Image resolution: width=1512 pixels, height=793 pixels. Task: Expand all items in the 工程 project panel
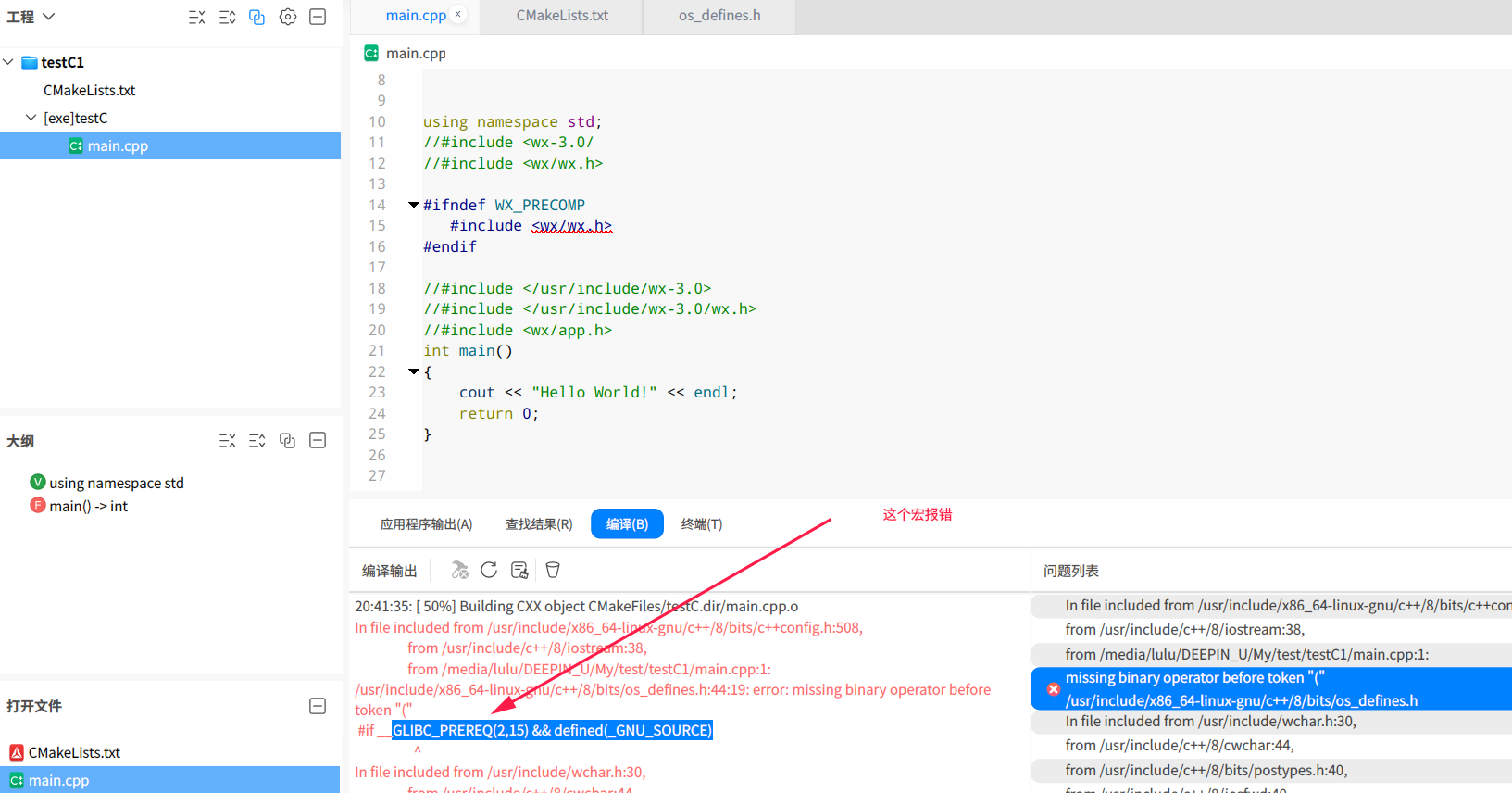[x=227, y=17]
